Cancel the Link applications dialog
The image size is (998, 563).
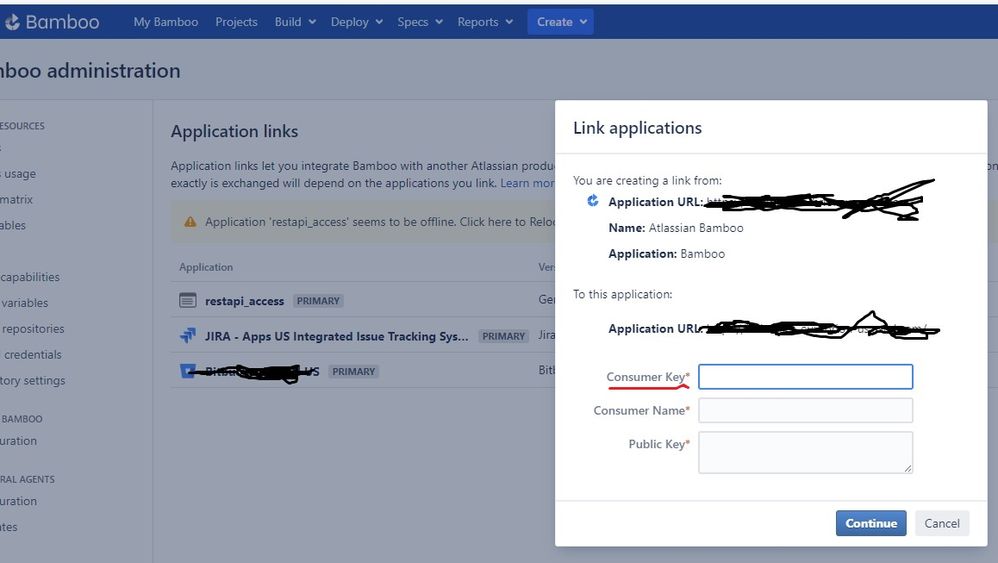click(x=942, y=523)
